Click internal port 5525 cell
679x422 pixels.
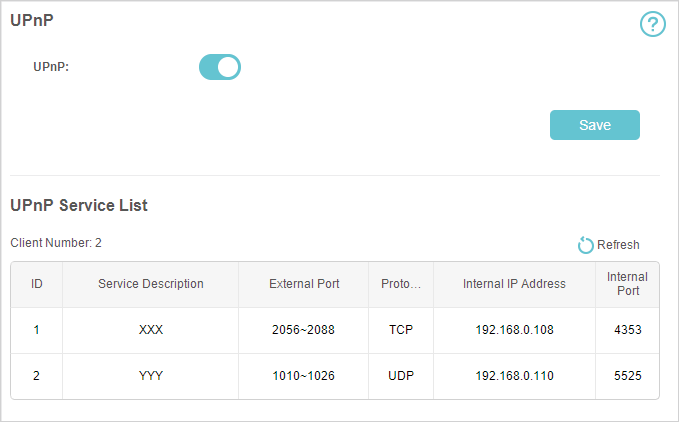click(627, 376)
